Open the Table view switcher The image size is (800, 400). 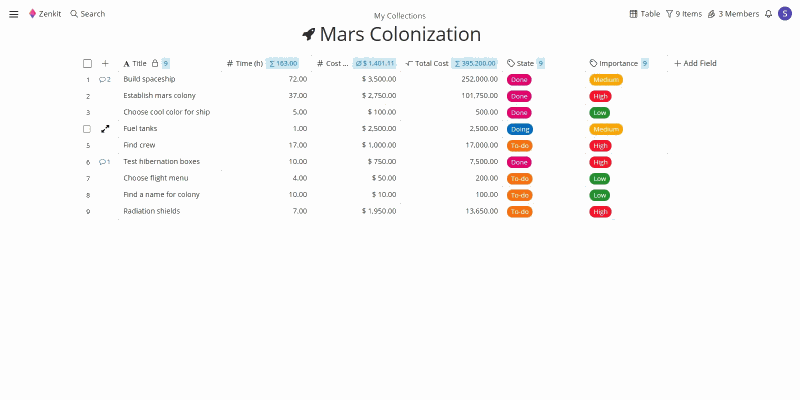[644, 14]
